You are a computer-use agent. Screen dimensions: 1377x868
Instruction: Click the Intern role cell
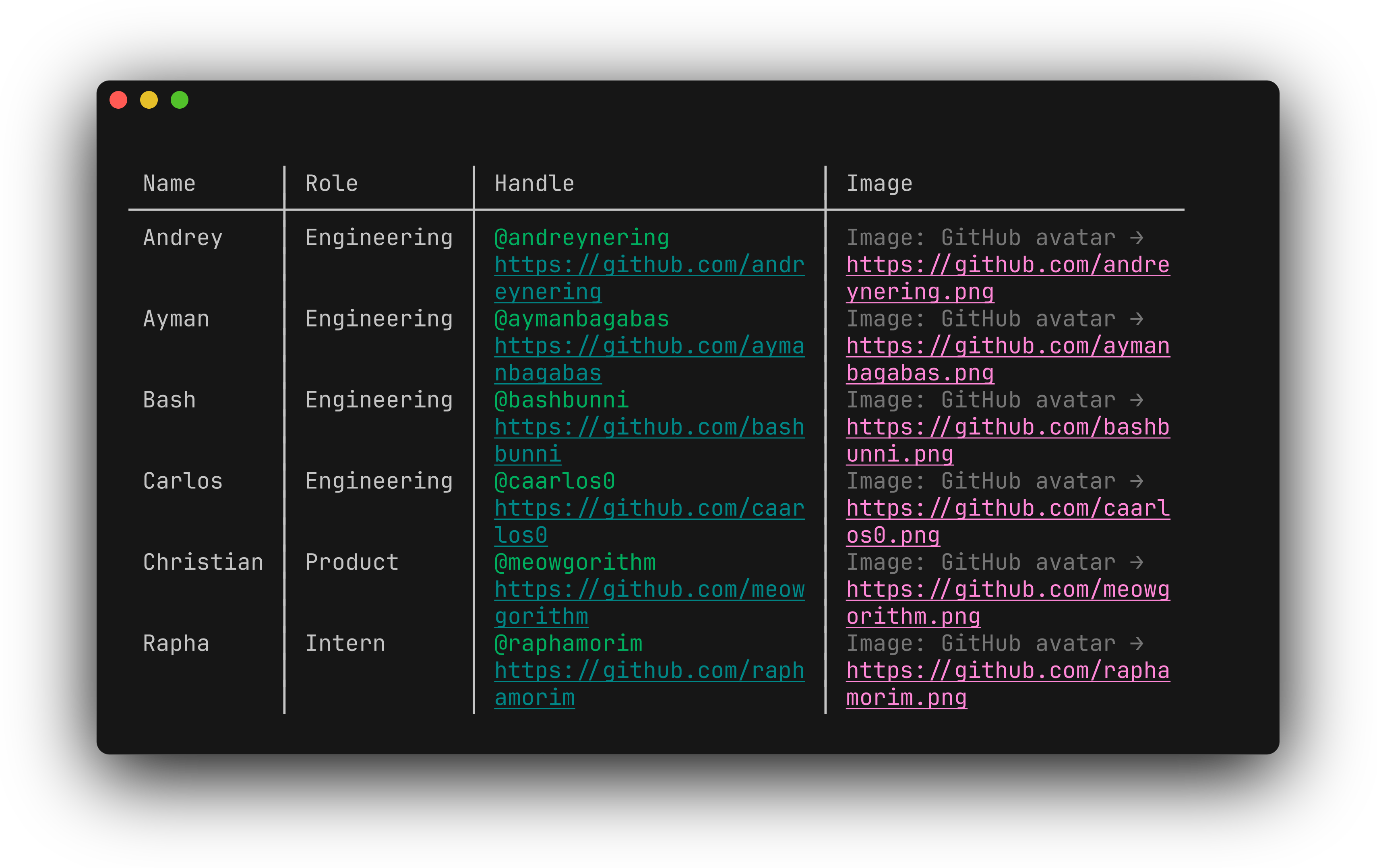[x=345, y=643]
